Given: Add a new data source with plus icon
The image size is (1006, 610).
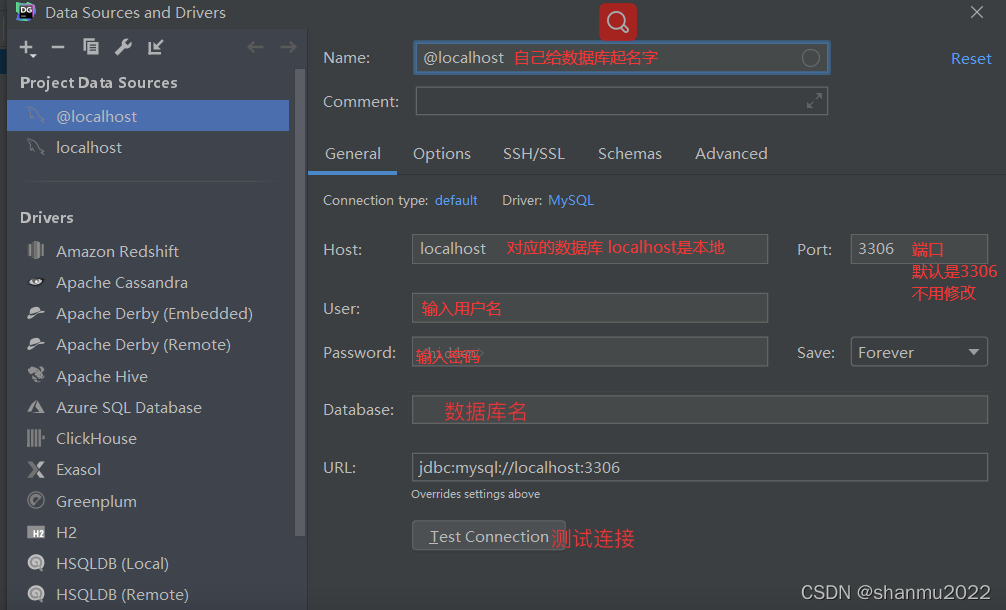Looking at the screenshot, I should point(28,48).
